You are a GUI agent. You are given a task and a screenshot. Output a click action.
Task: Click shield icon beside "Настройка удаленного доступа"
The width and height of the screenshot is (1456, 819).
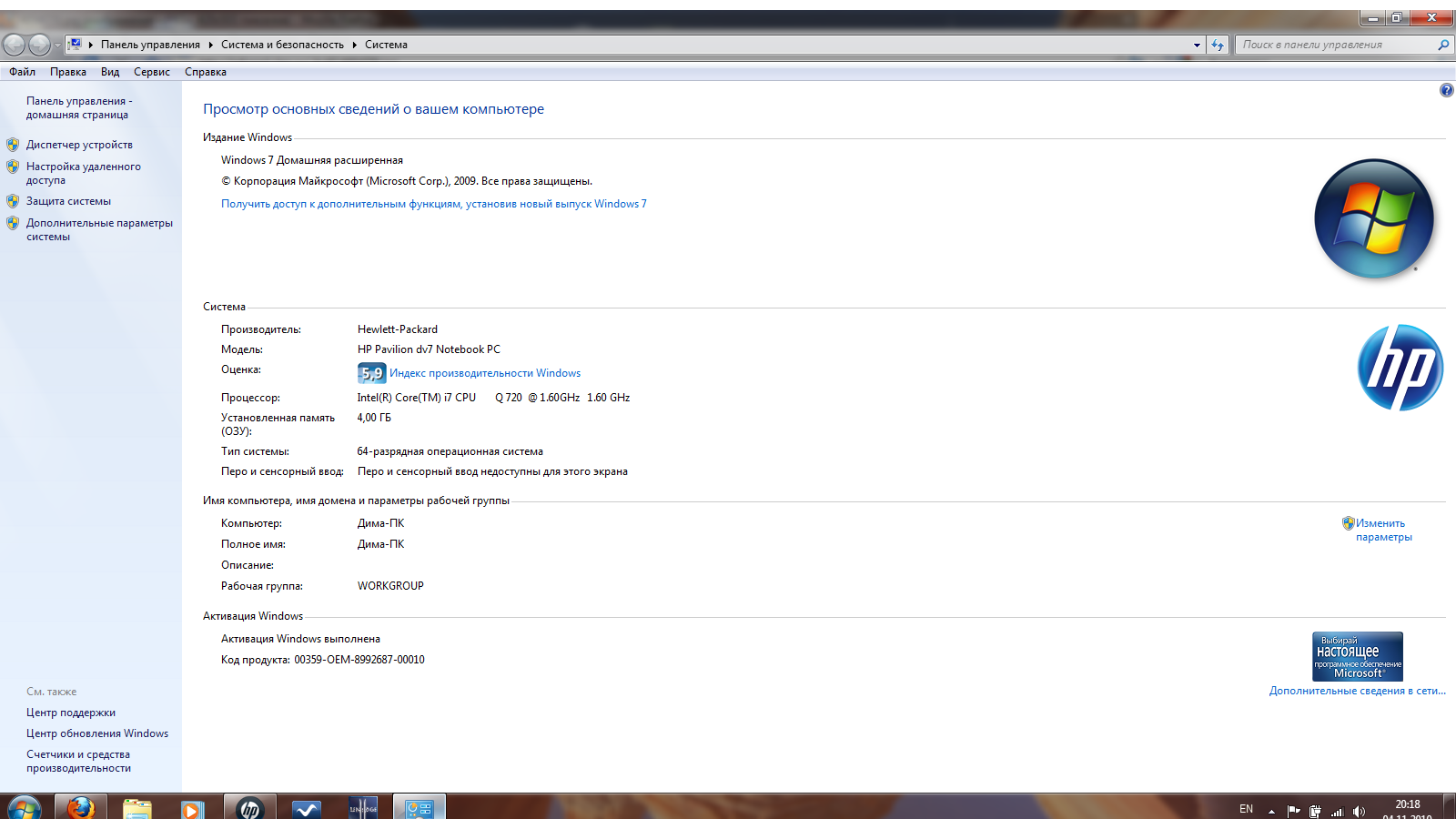click(x=13, y=167)
